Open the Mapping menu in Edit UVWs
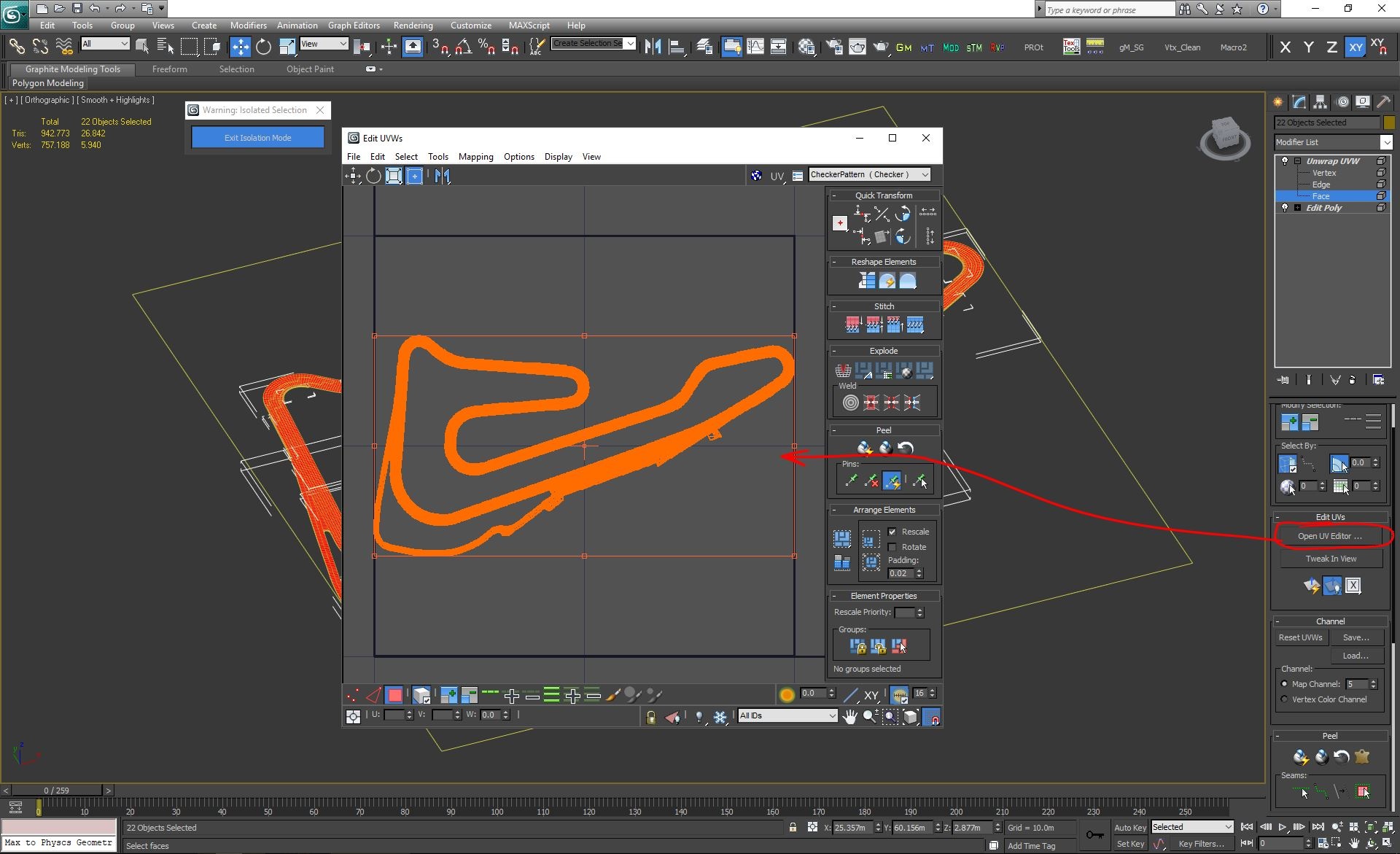 (x=475, y=157)
